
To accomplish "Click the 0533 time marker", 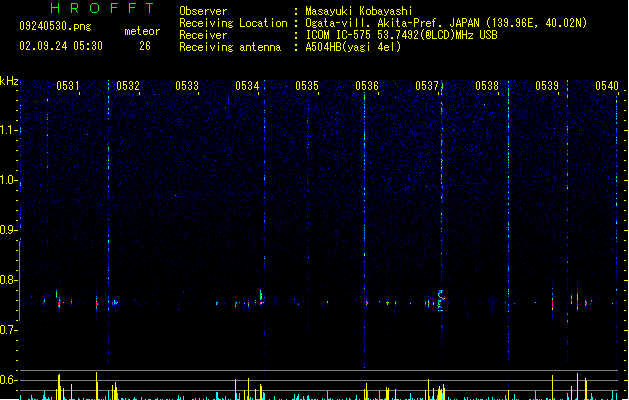I will (187, 86).
